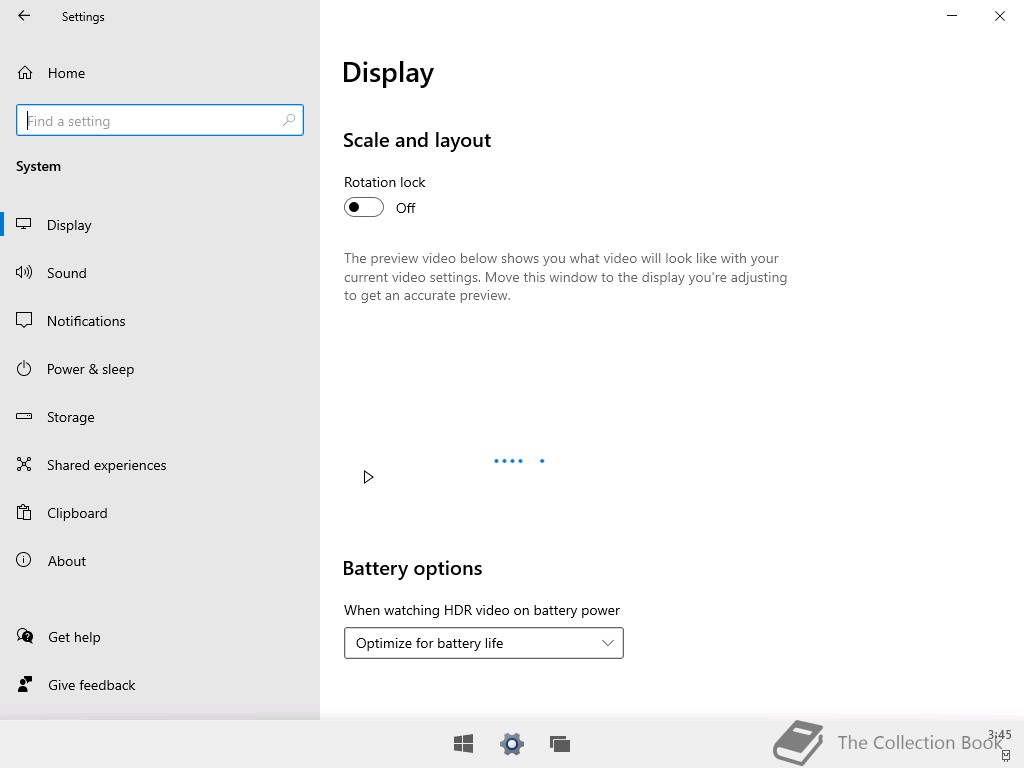This screenshot has width=1024, height=768.
Task: Open the About page
Action: (x=160, y=561)
